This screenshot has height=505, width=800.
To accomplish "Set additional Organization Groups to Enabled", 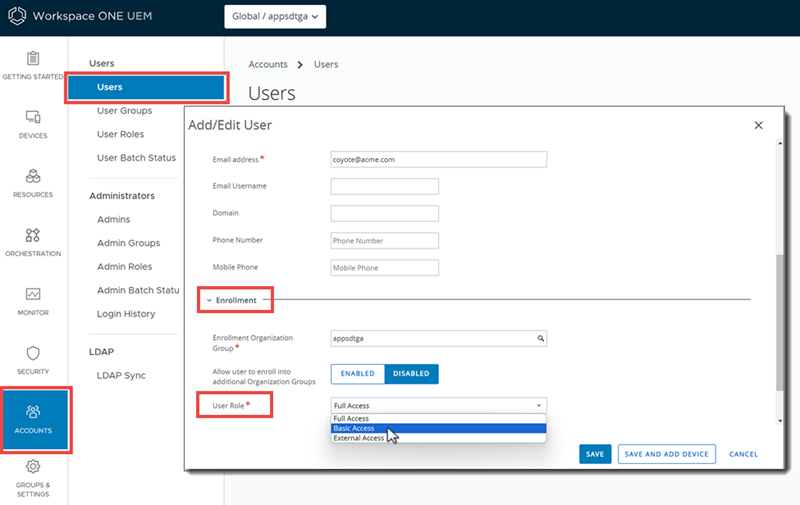I will [358, 374].
